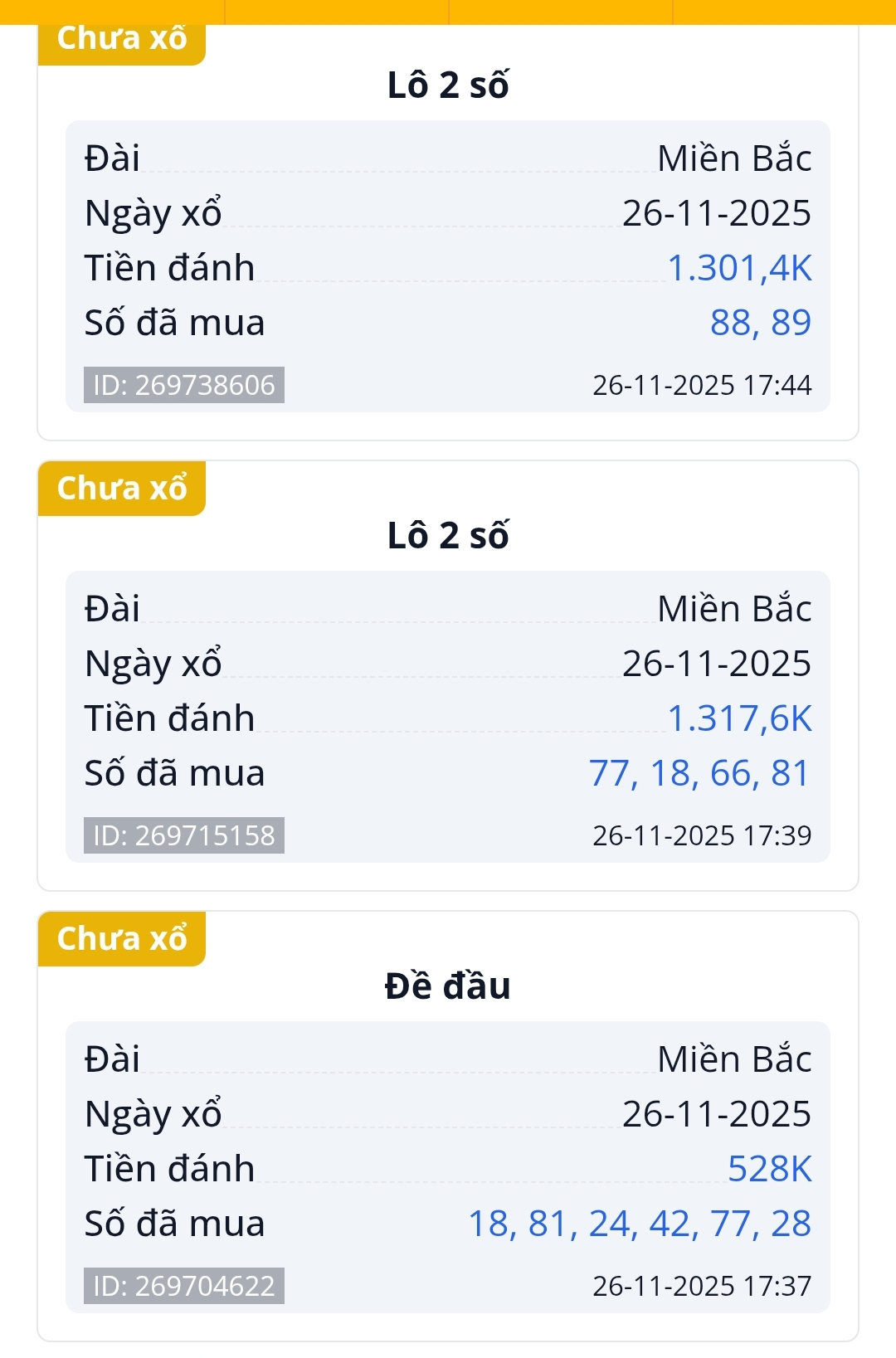Select the 528K bet amount
The height and width of the screenshot is (1358, 896).
769,1169
